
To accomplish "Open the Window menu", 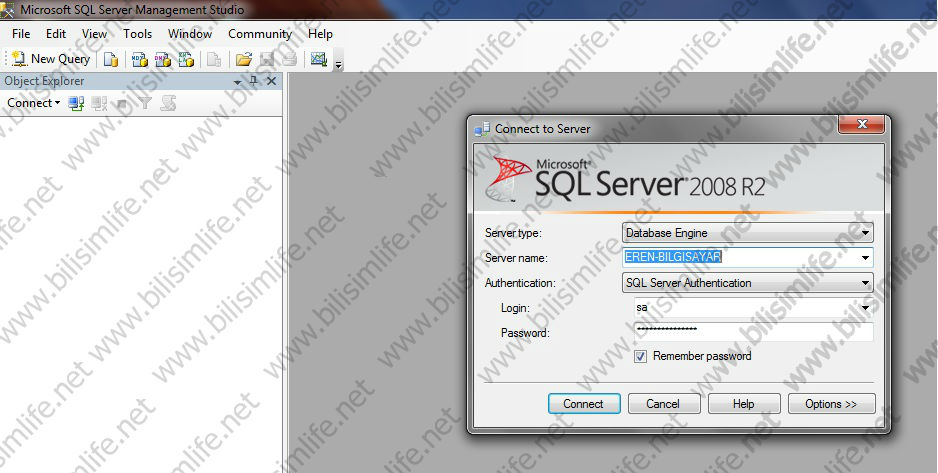I will pos(190,34).
